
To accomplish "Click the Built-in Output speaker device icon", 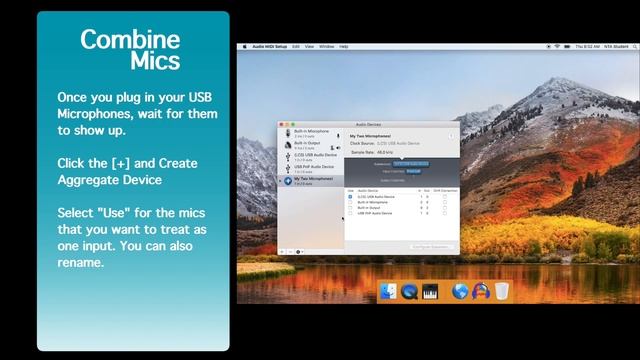I will pyautogui.click(x=288, y=145).
